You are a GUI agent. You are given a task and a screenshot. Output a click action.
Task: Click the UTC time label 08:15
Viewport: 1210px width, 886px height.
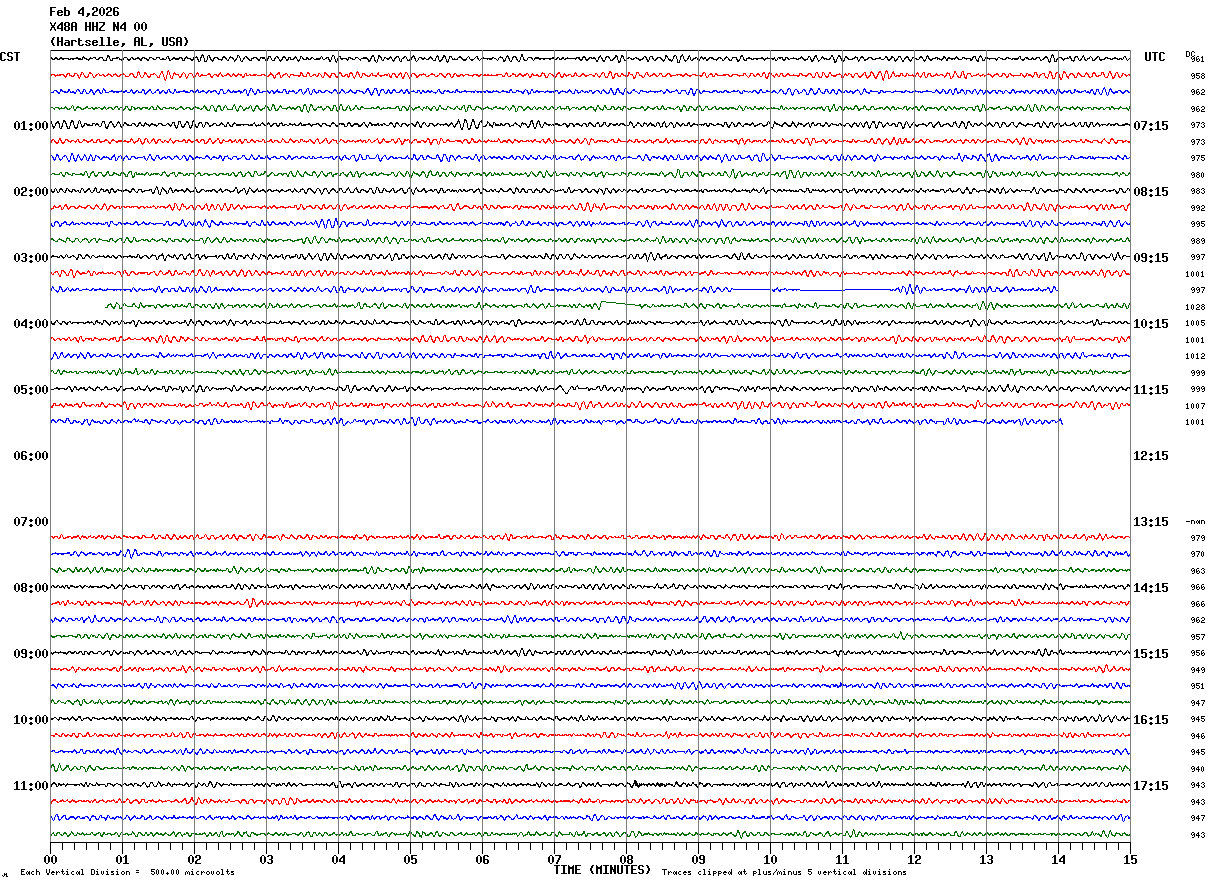(1151, 192)
